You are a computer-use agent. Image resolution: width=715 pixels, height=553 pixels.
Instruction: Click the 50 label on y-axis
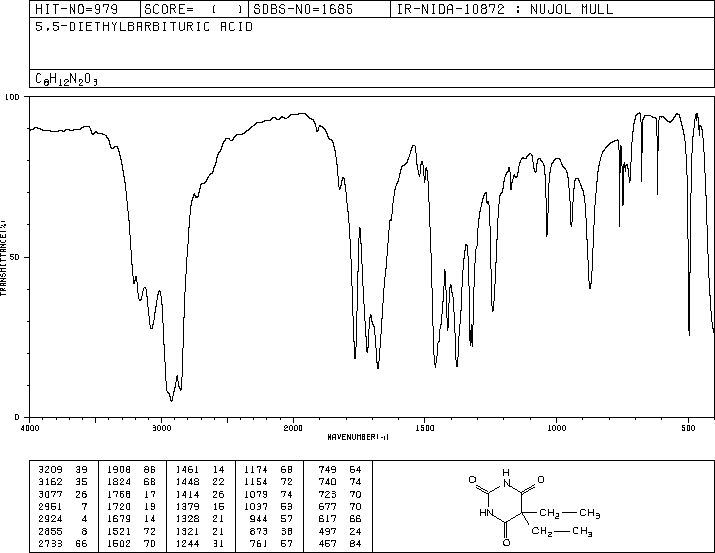click(x=15, y=257)
